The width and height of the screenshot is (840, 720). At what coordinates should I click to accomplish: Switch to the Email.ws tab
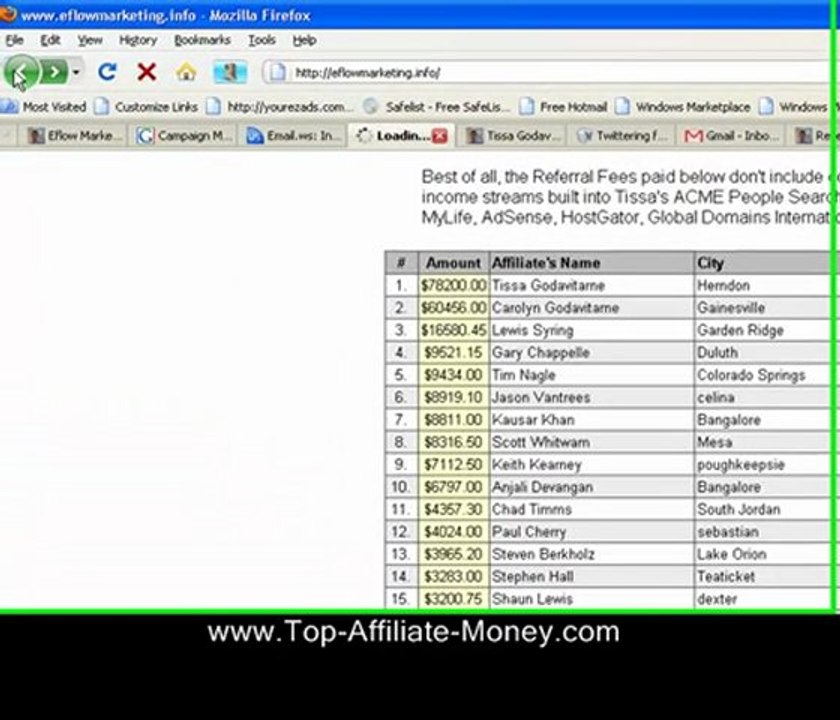tap(294, 136)
